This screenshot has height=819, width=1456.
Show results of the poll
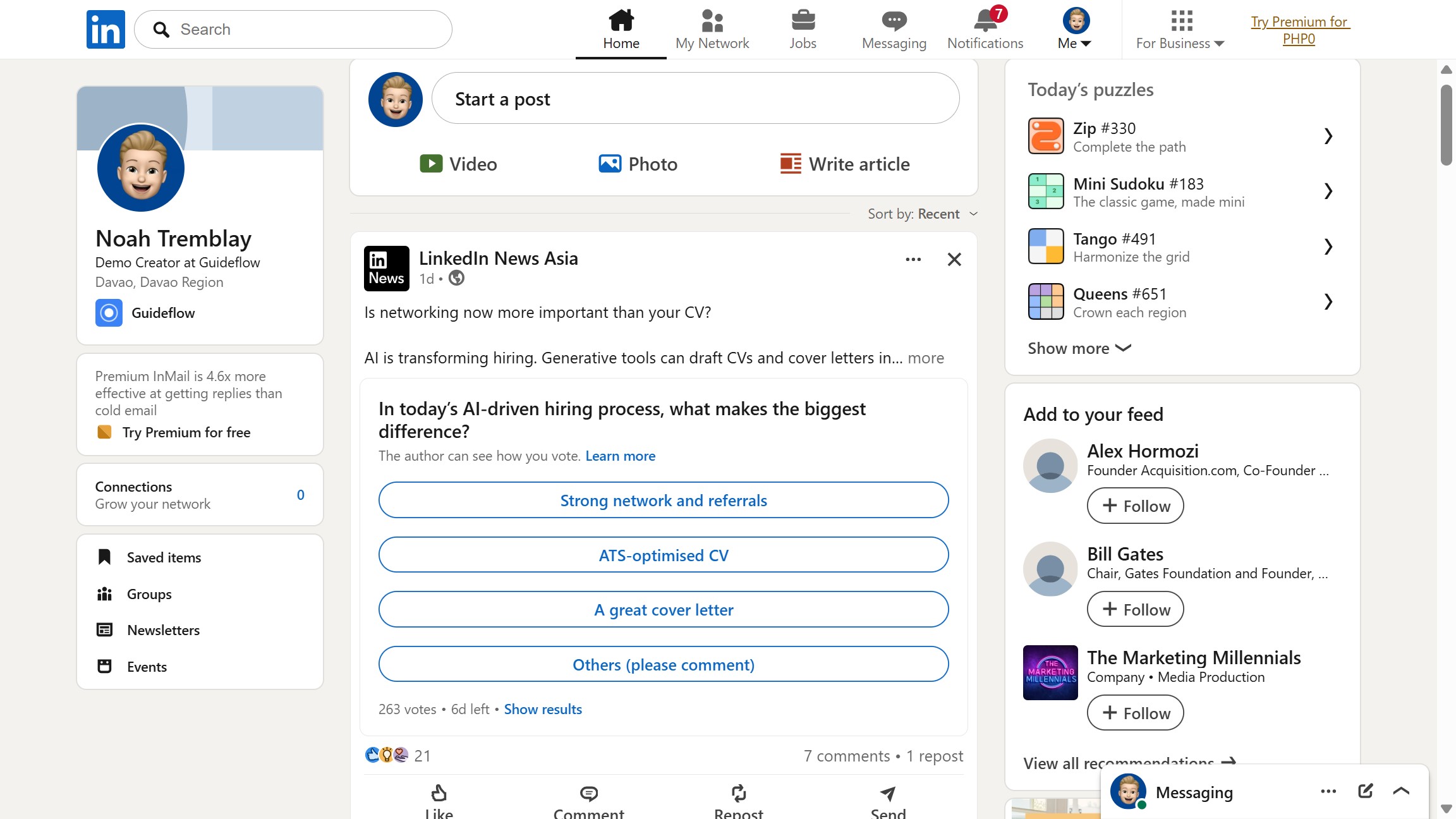coord(543,709)
